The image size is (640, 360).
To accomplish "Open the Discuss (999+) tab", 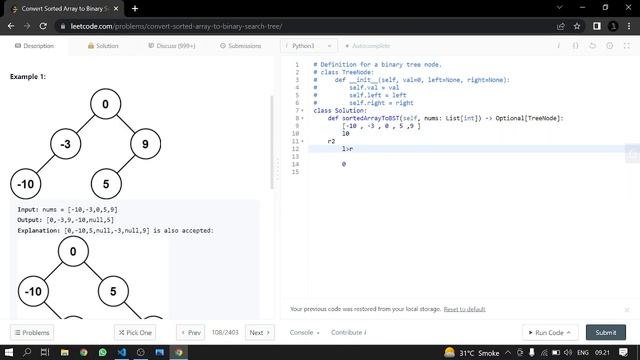I will tap(171, 46).
